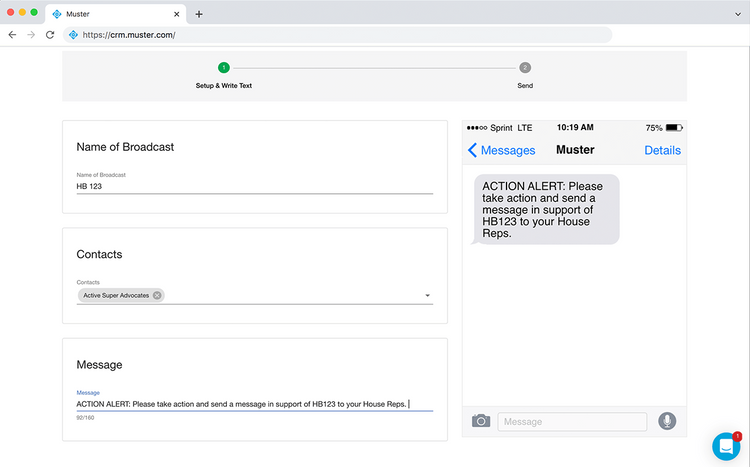
Task: Click the browser forward arrow
Action: (x=31, y=34)
